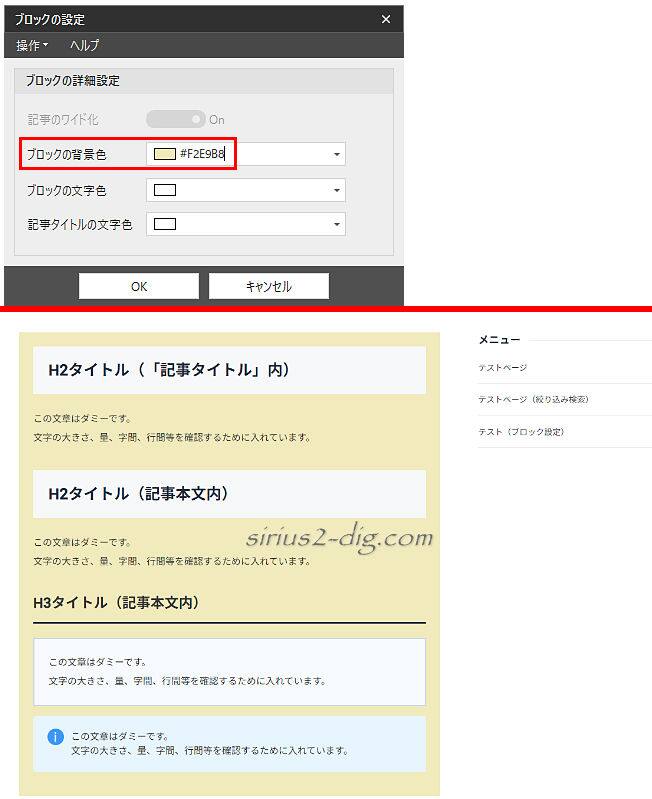The width and height of the screenshot is (652, 799).
Task: Click the H2タイトル（「記事タイトル」内） heading
Action: 169,370
